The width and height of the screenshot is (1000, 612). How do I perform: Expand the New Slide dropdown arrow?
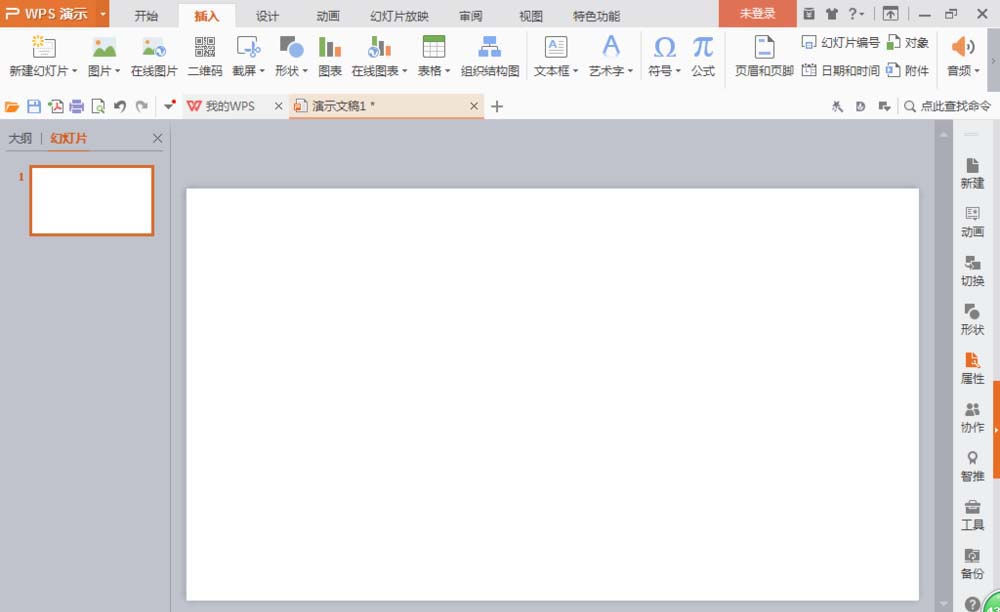click(x=75, y=71)
